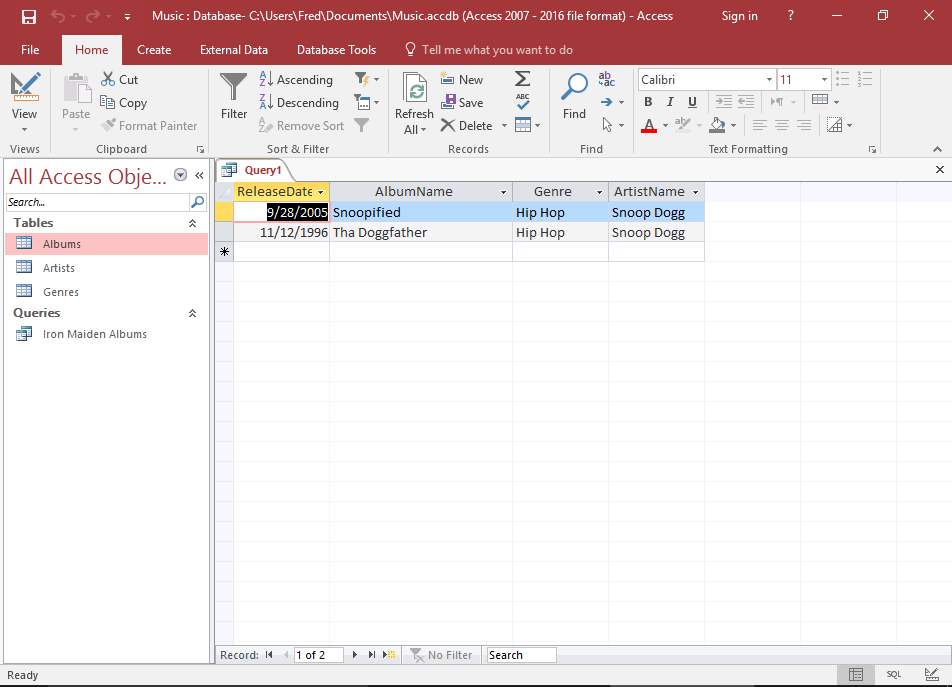952x687 pixels.
Task: Open the Albums table
Action: pos(107,244)
